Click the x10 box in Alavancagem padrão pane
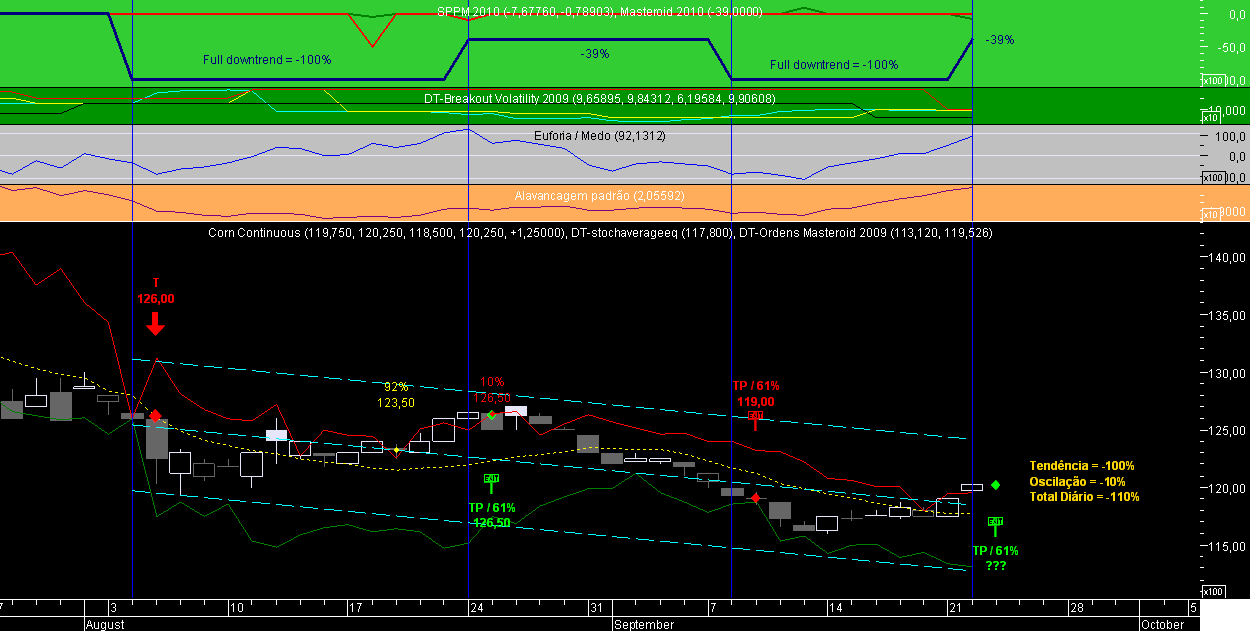 pos(1209,213)
